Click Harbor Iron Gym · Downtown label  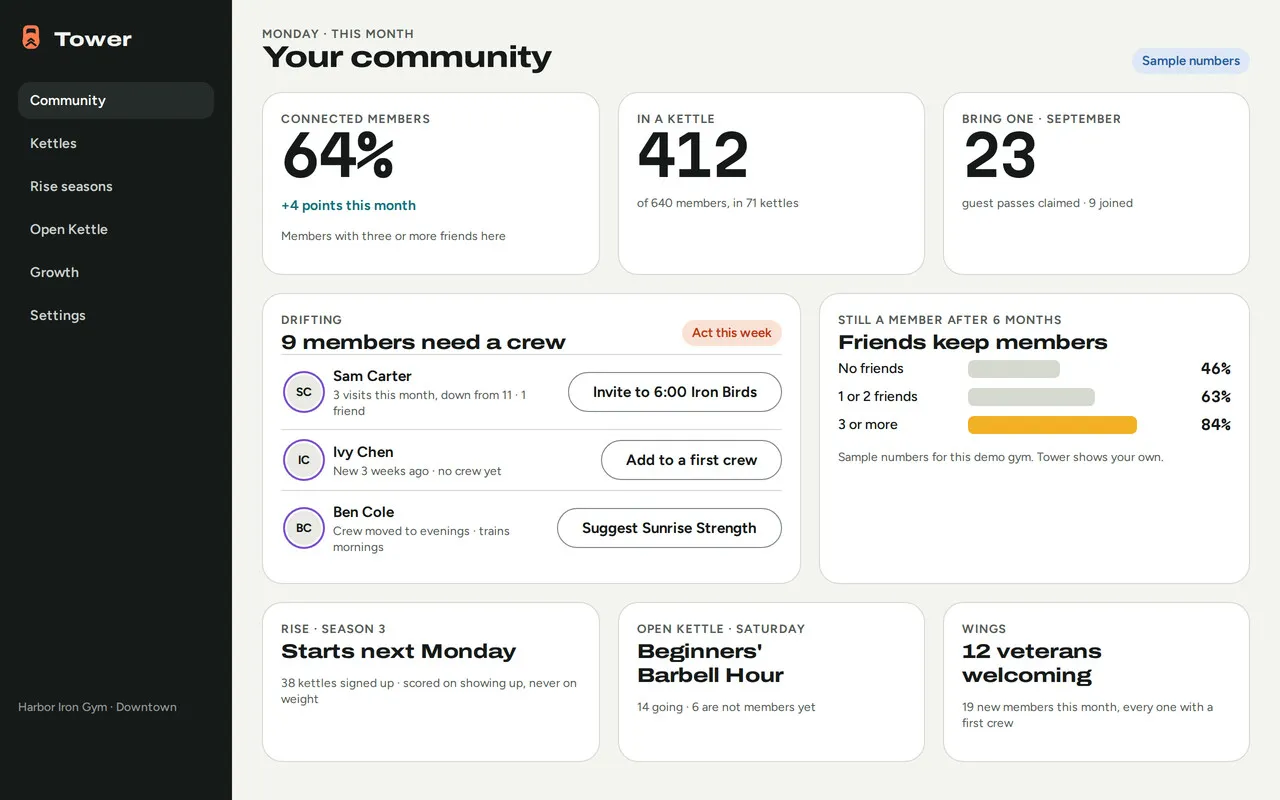pos(97,707)
